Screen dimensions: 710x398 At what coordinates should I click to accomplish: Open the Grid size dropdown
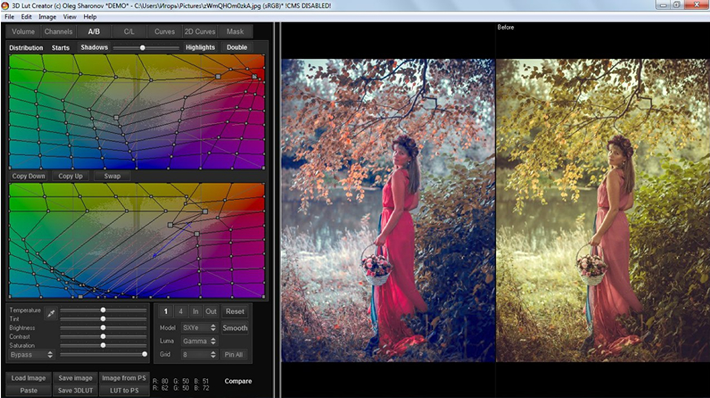point(199,355)
